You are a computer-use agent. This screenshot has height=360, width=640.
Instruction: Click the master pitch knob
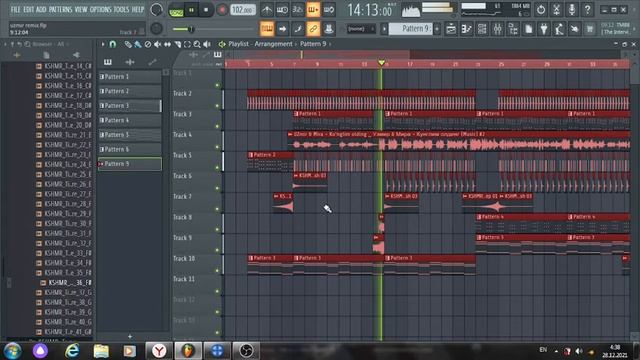coord(156,29)
